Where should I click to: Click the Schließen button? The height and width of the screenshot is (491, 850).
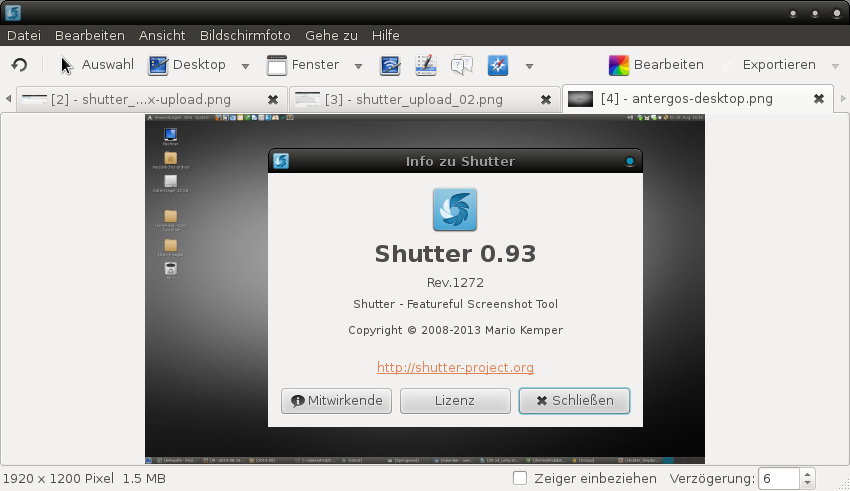point(575,401)
